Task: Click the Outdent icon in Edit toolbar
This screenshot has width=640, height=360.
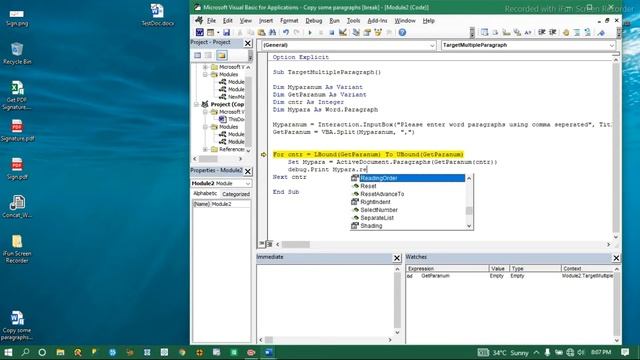Action: [553, 32]
